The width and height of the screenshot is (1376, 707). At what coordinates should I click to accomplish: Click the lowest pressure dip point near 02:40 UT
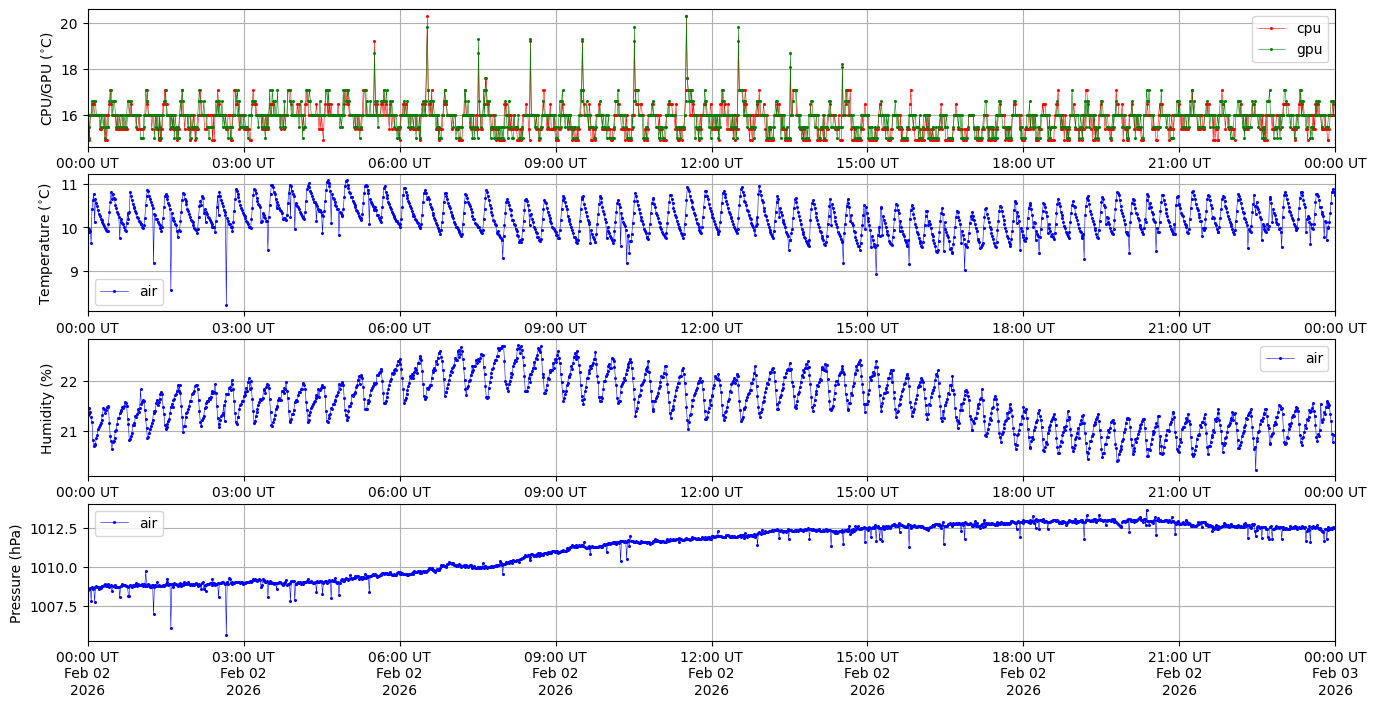[226, 635]
